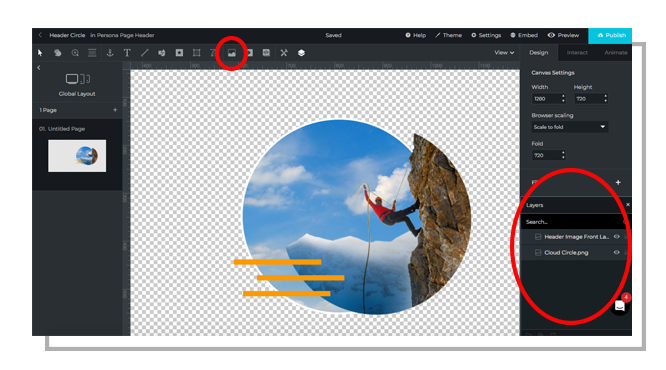Preview the project
666x370 pixels.
[563, 35]
